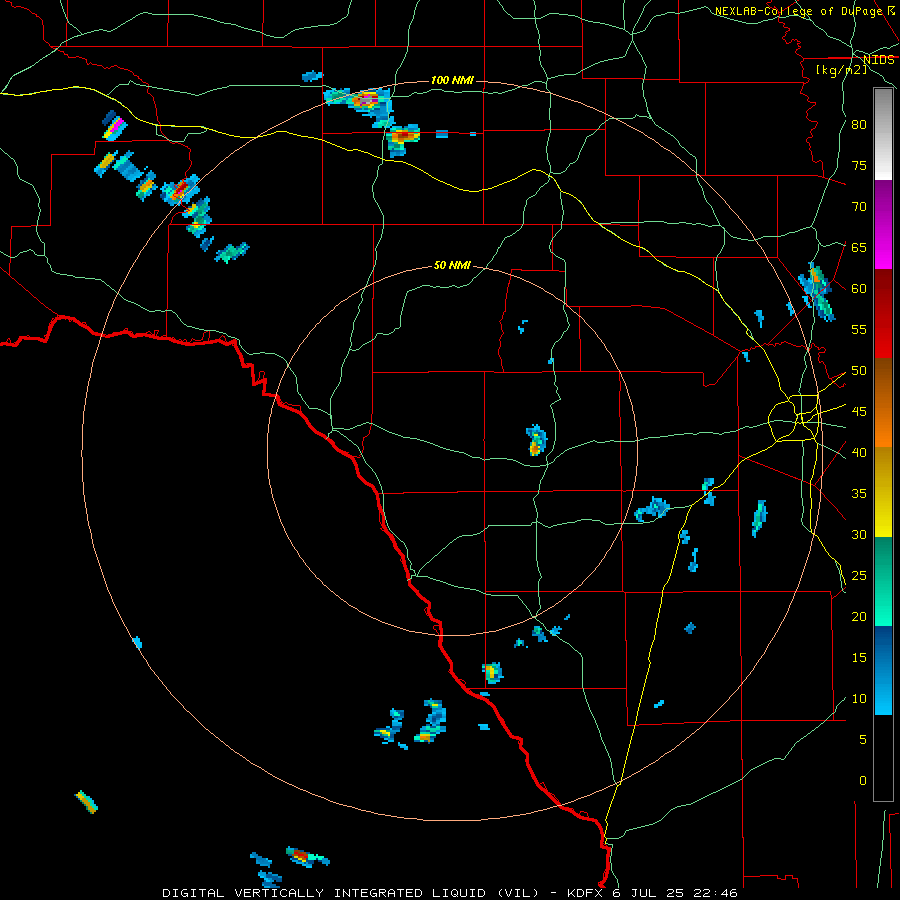Click the 70 value on the color scale

point(859,207)
